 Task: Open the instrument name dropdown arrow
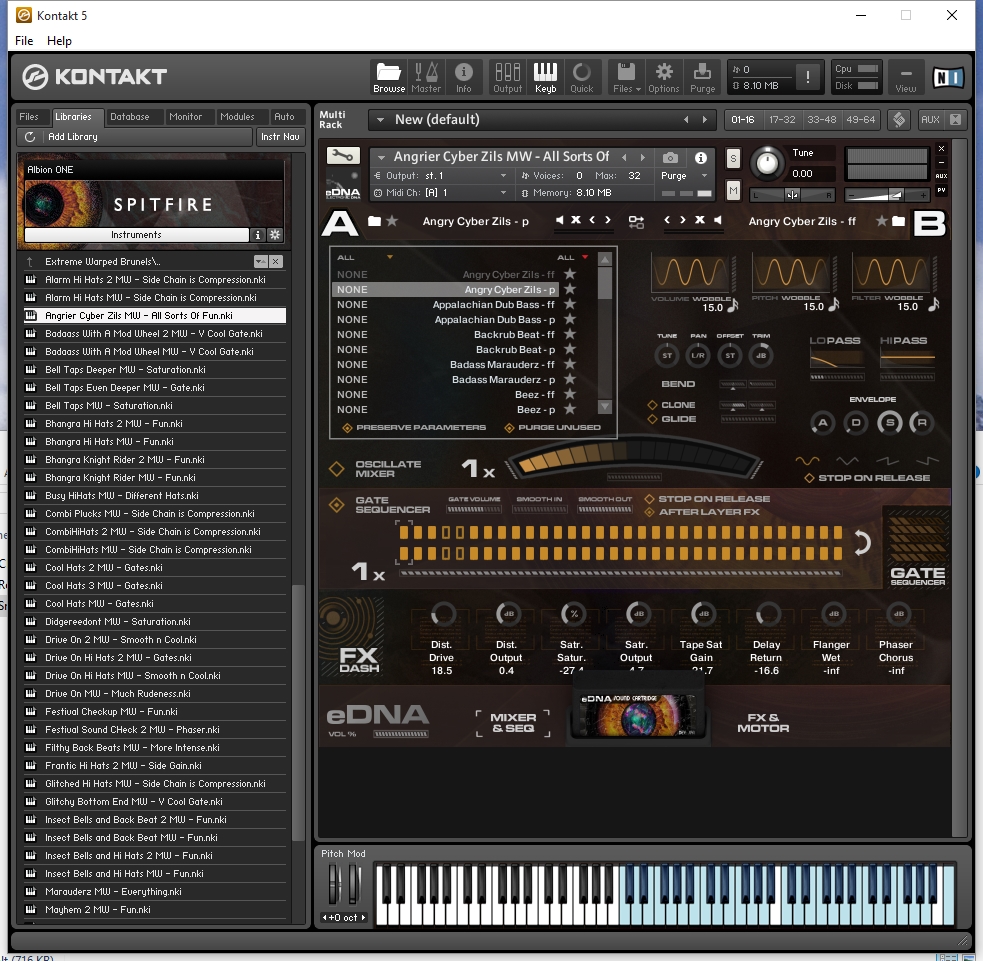379,157
